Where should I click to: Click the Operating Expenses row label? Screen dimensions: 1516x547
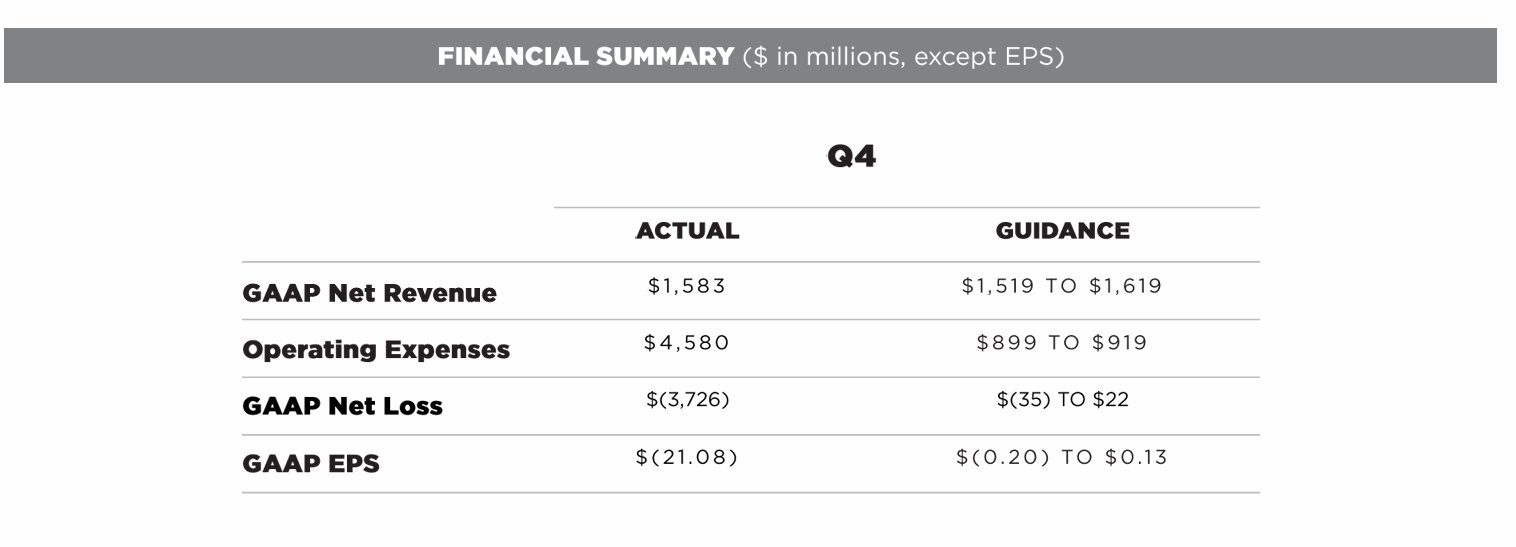point(376,350)
